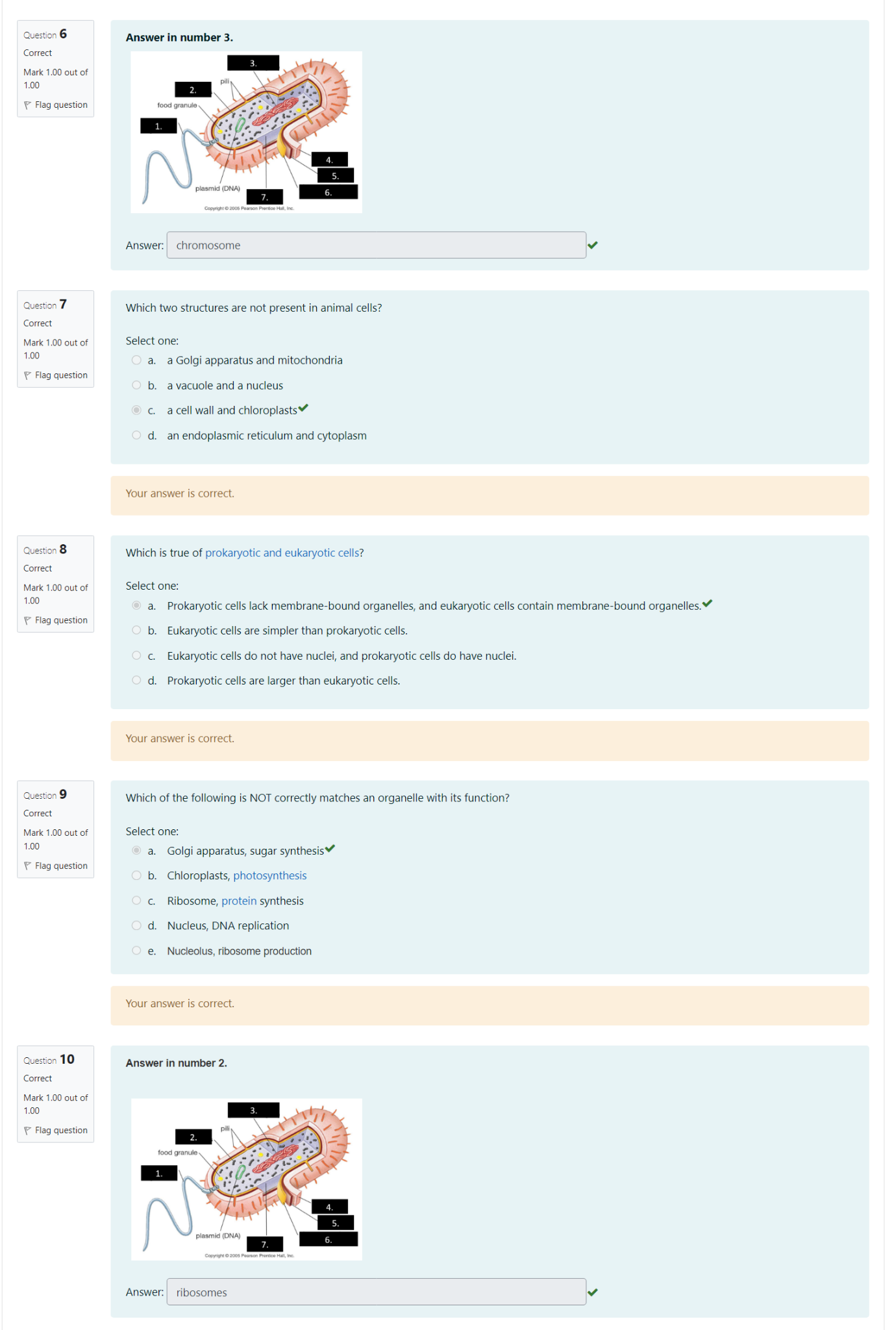Image resolution: width=896 pixels, height=1330 pixels.
Task: Select radio for a vacuole and a nucleus
Action: coord(136,385)
